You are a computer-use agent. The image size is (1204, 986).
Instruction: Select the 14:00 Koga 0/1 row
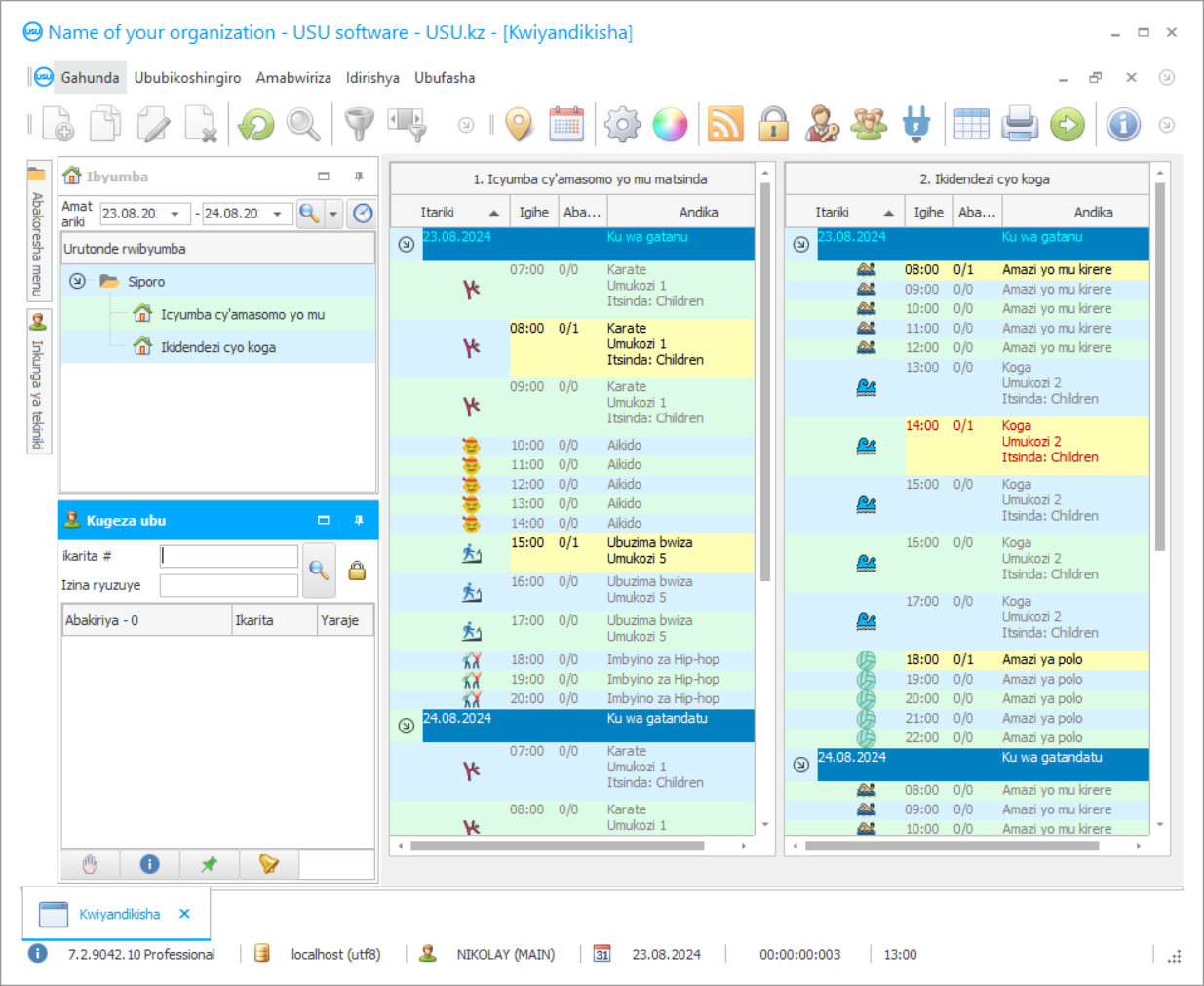point(967,446)
